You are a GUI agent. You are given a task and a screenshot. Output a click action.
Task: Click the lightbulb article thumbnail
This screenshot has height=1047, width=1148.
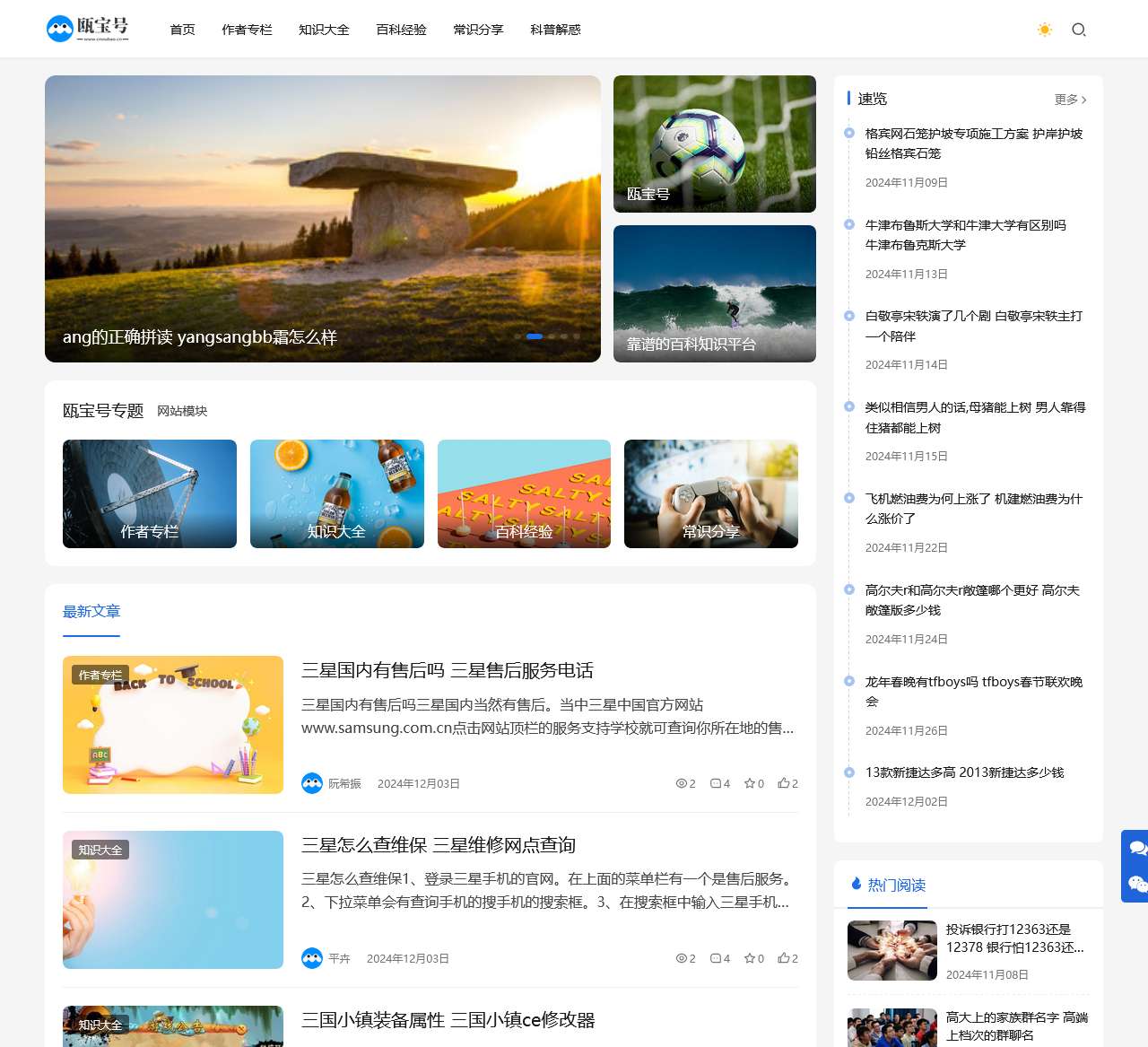173,900
